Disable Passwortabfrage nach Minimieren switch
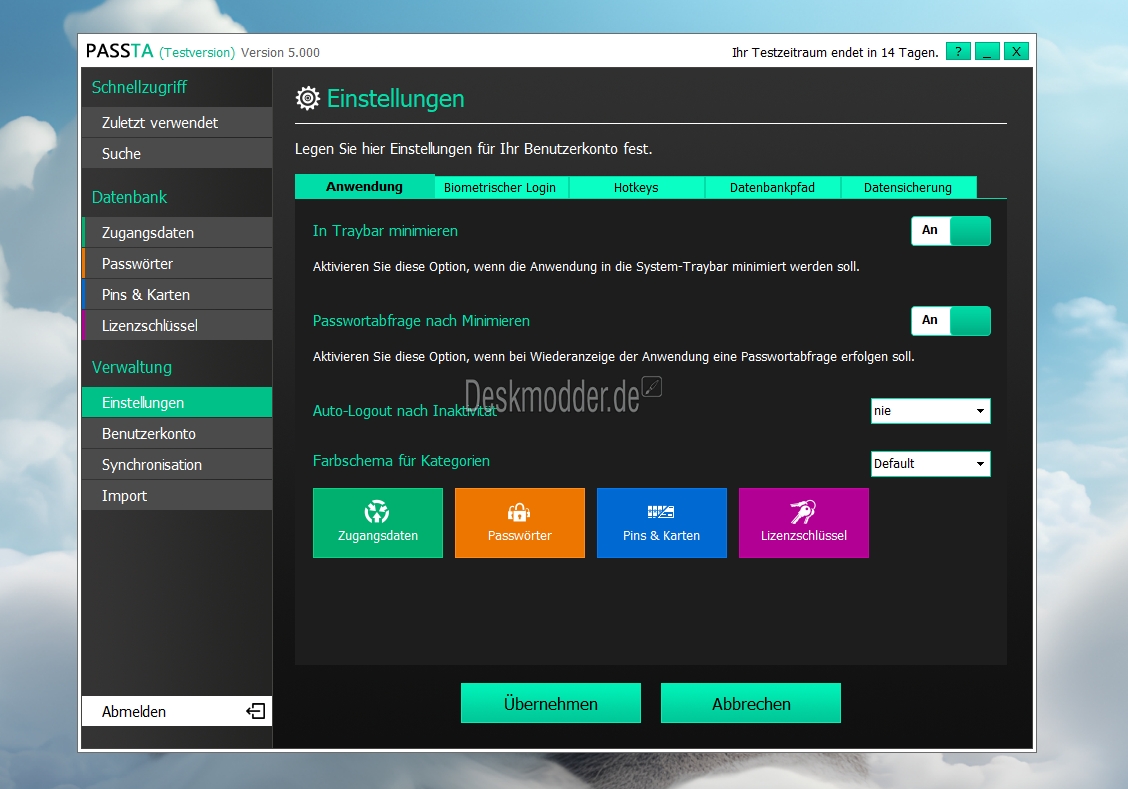This screenshot has height=789, width=1128. pyautogui.click(x=950, y=321)
